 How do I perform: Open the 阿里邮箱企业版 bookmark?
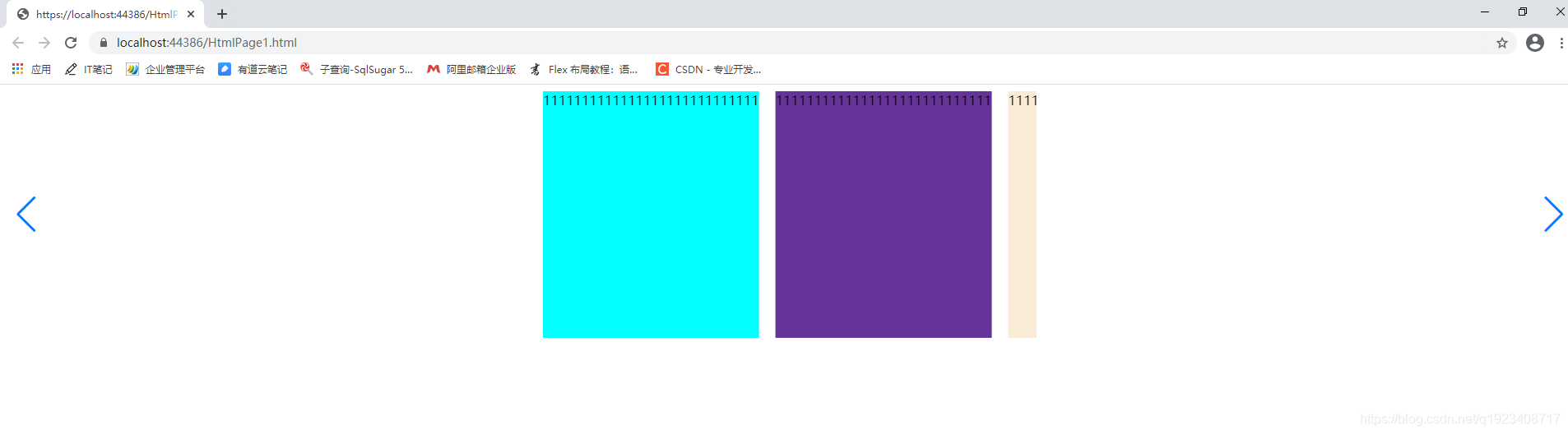(471, 69)
